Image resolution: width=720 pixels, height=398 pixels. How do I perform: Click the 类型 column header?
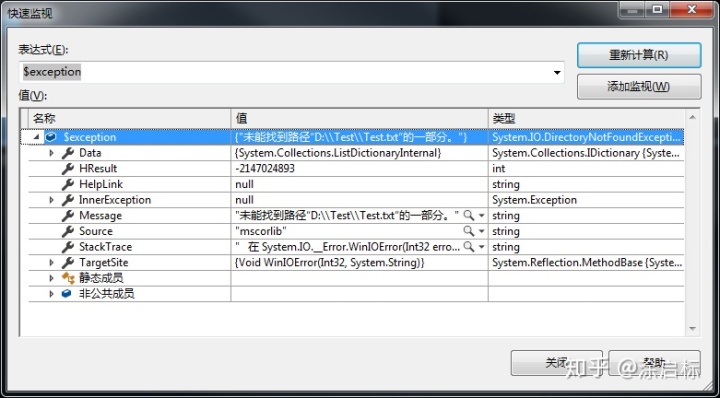point(586,118)
